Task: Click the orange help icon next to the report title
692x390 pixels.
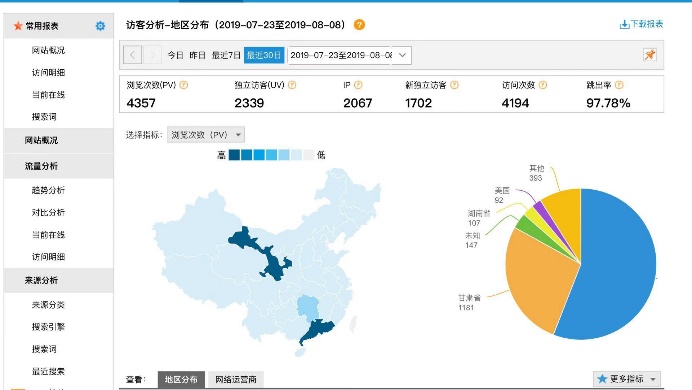Action: (x=359, y=25)
